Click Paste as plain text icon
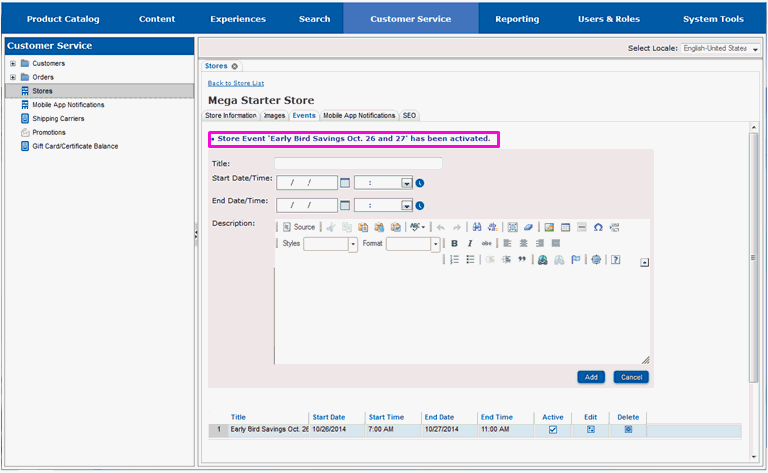Image resolution: width=768 pixels, height=473 pixels. [x=379, y=227]
